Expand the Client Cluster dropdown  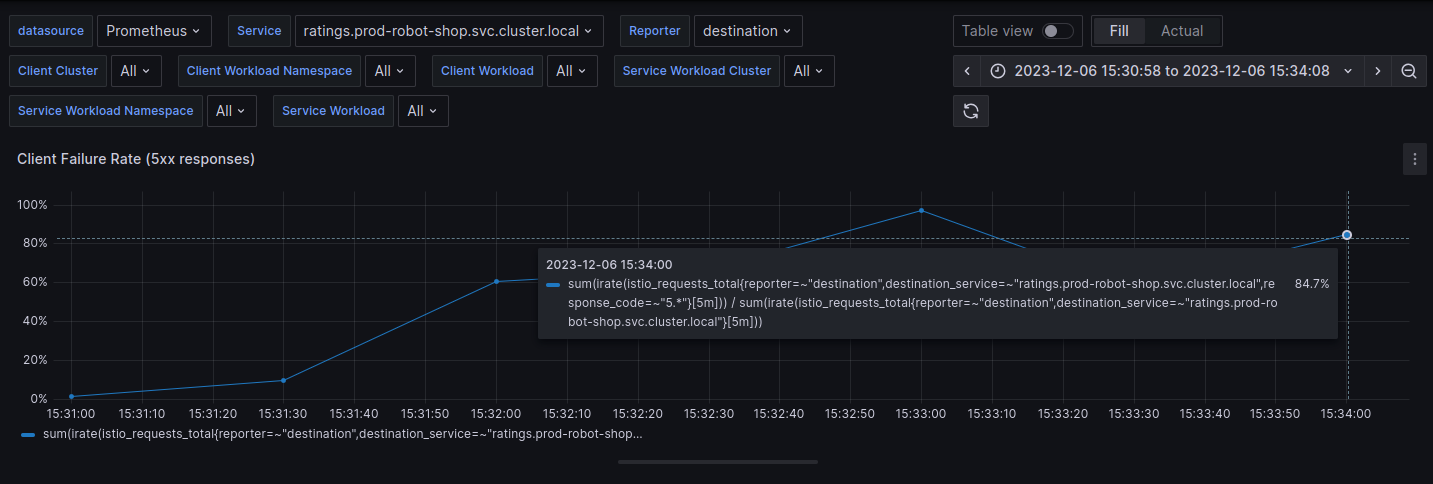(134, 71)
